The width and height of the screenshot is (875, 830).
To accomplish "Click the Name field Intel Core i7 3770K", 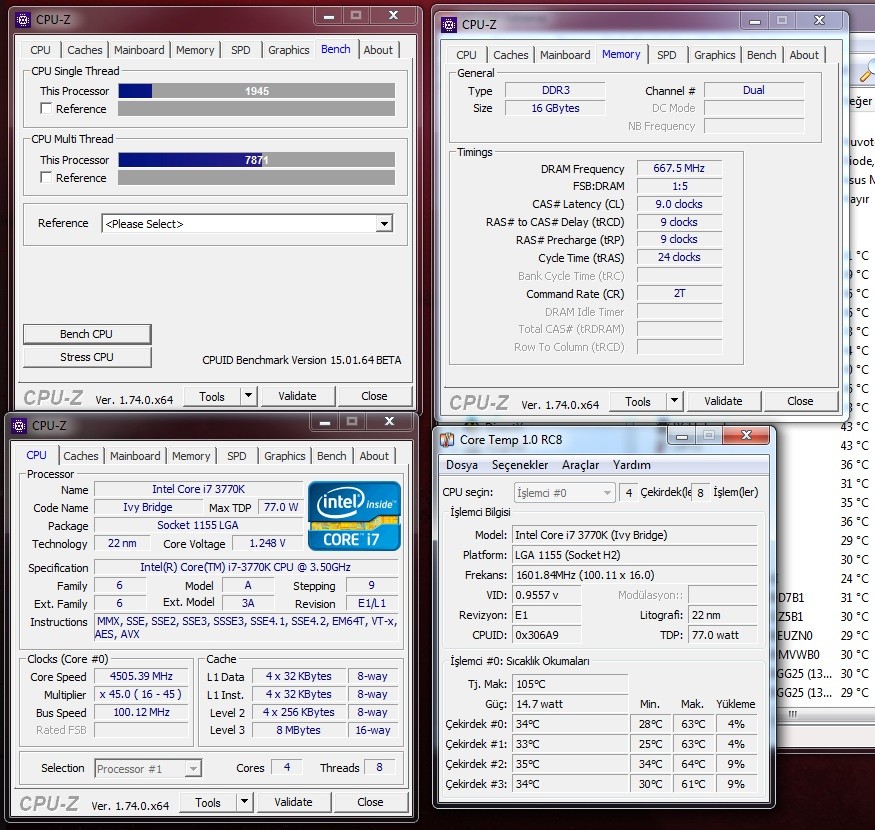I will click(x=199, y=489).
